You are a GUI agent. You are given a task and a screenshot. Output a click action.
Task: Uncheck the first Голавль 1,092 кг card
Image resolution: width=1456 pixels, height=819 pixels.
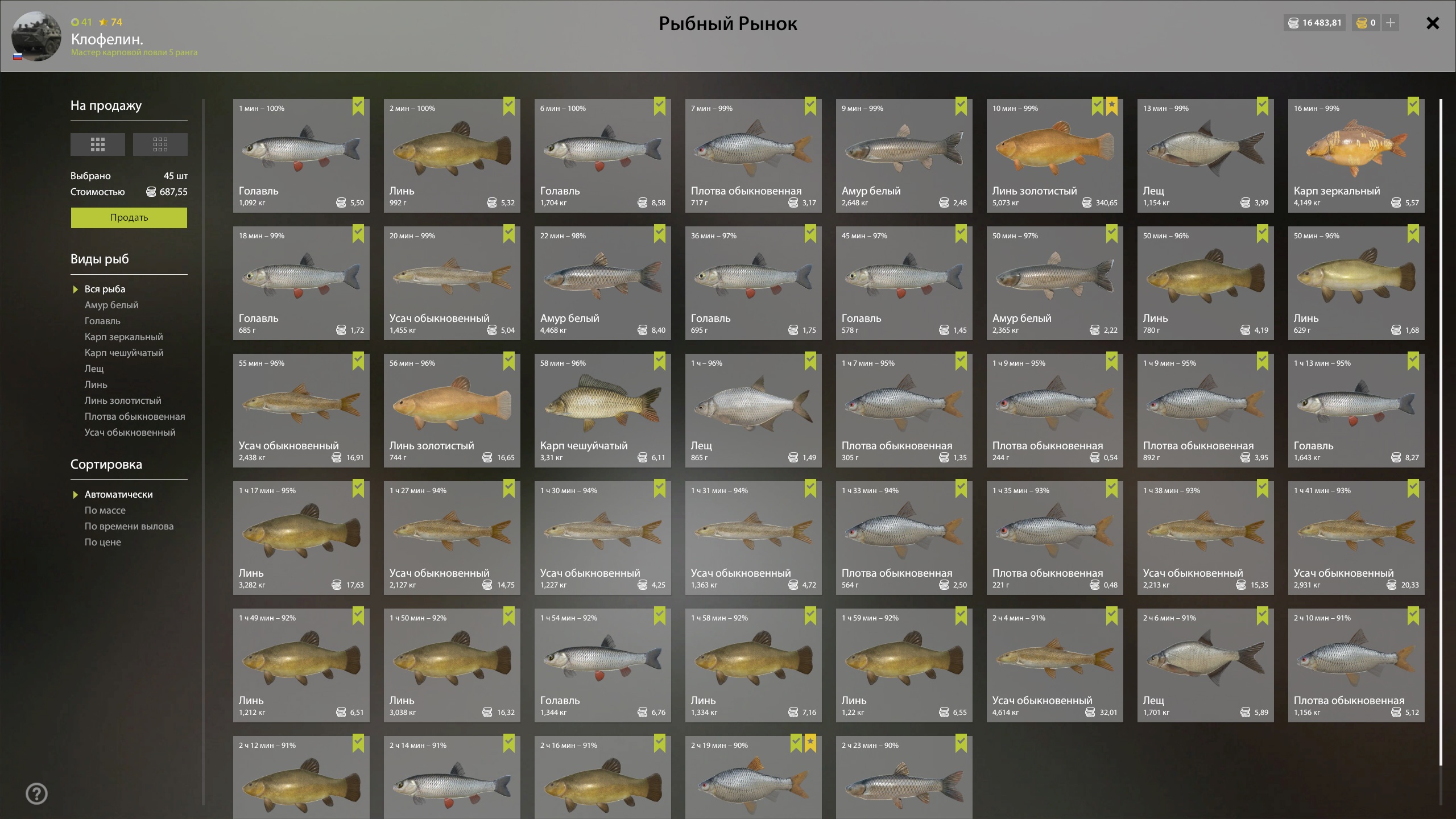coord(358,106)
